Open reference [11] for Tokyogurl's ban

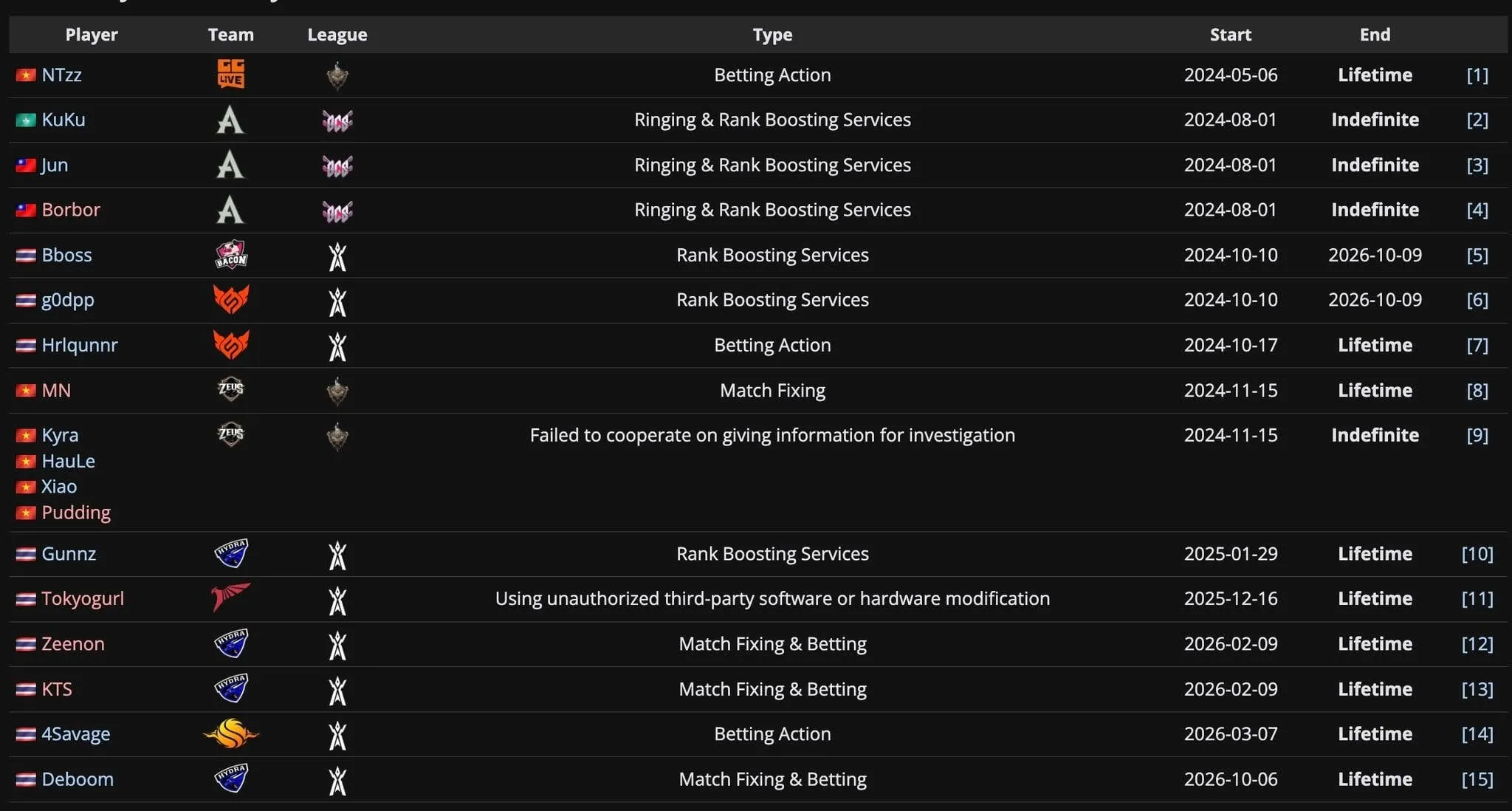tap(1477, 598)
